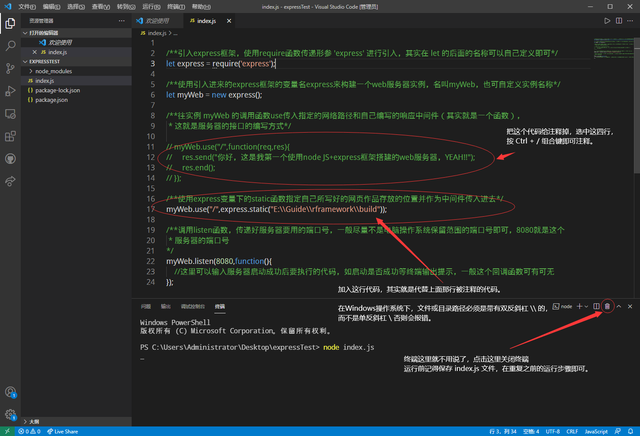Image resolution: width=640 pixels, height=436 pixels.
Task: Open the 文件 (File) menu
Action: tap(27, 7)
